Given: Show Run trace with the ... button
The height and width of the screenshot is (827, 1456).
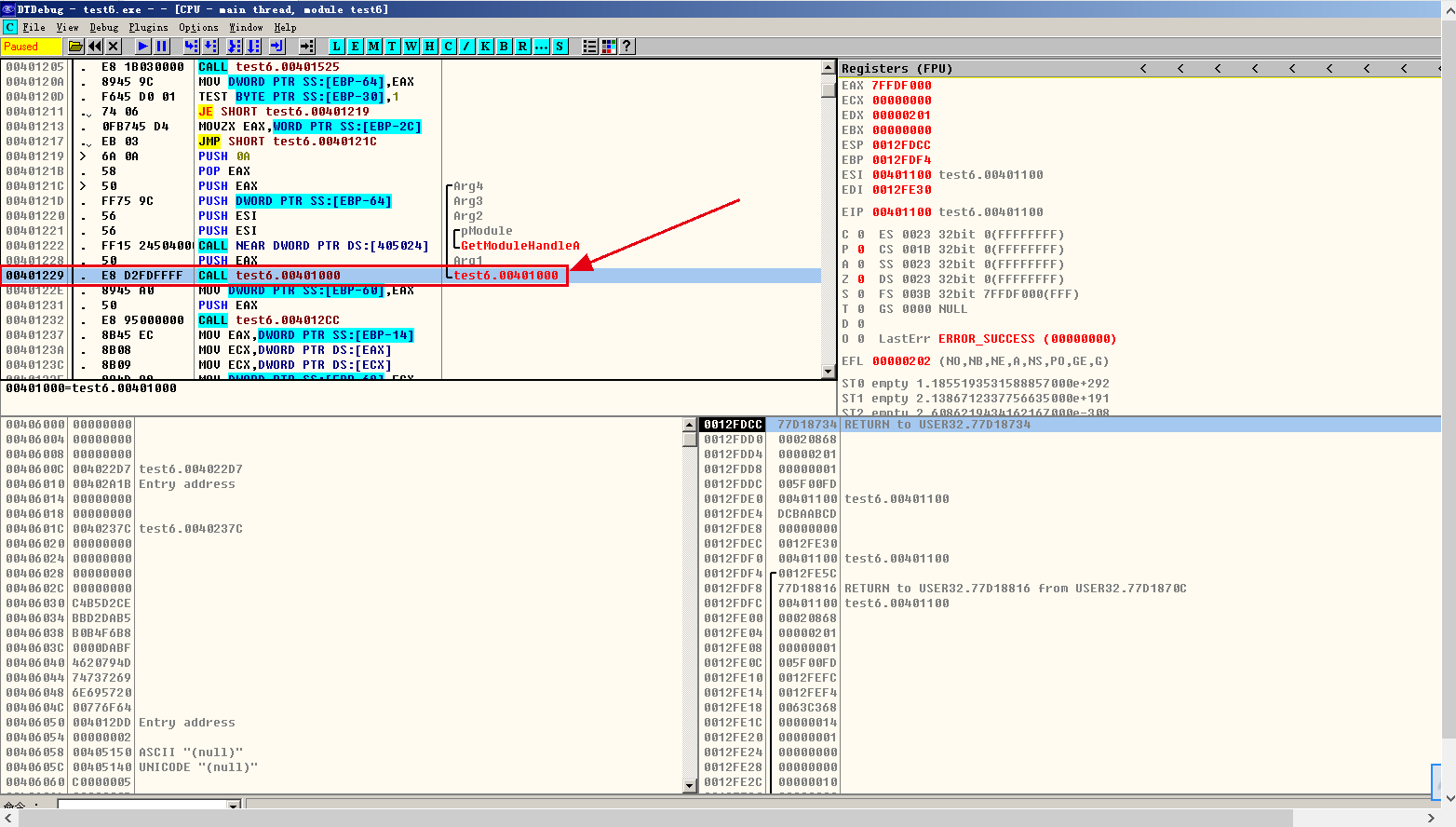Looking at the screenshot, I should tap(542, 46).
